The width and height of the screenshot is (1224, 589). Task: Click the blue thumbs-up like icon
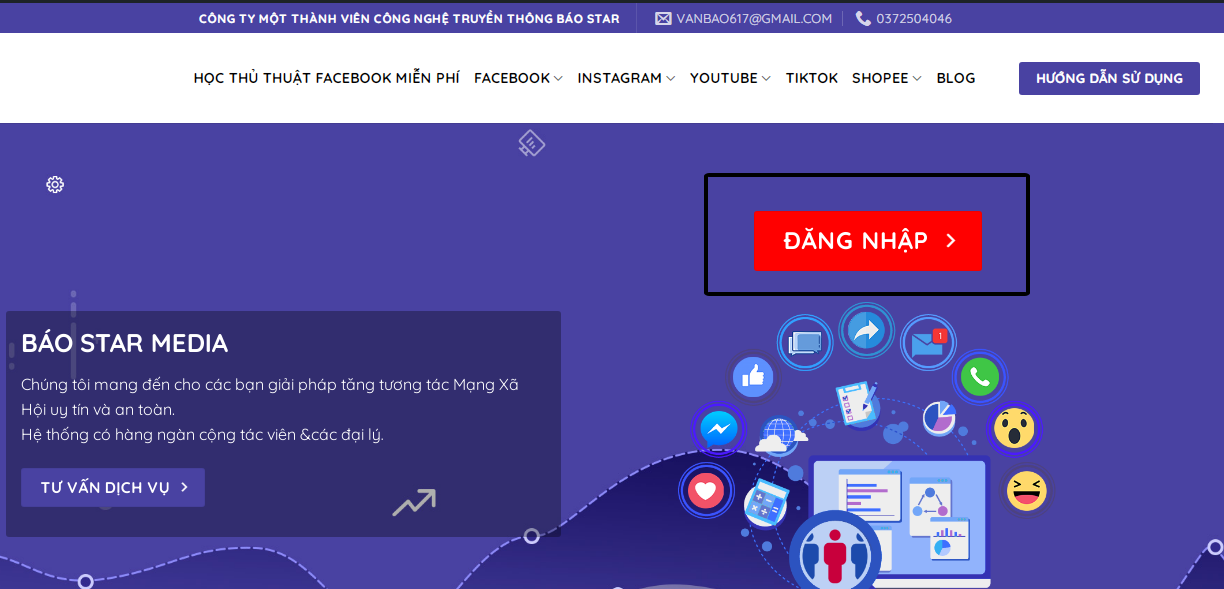tap(753, 376)
